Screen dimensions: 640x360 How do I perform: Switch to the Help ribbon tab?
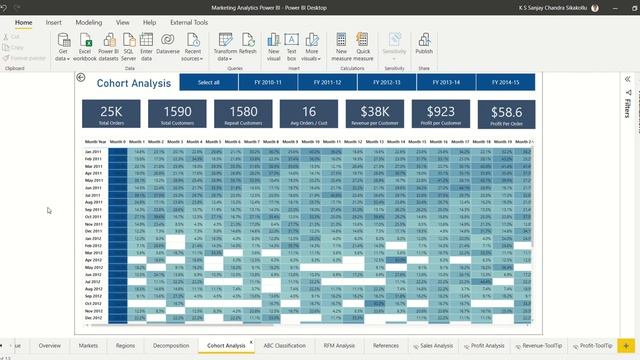[x=149, y=22]
